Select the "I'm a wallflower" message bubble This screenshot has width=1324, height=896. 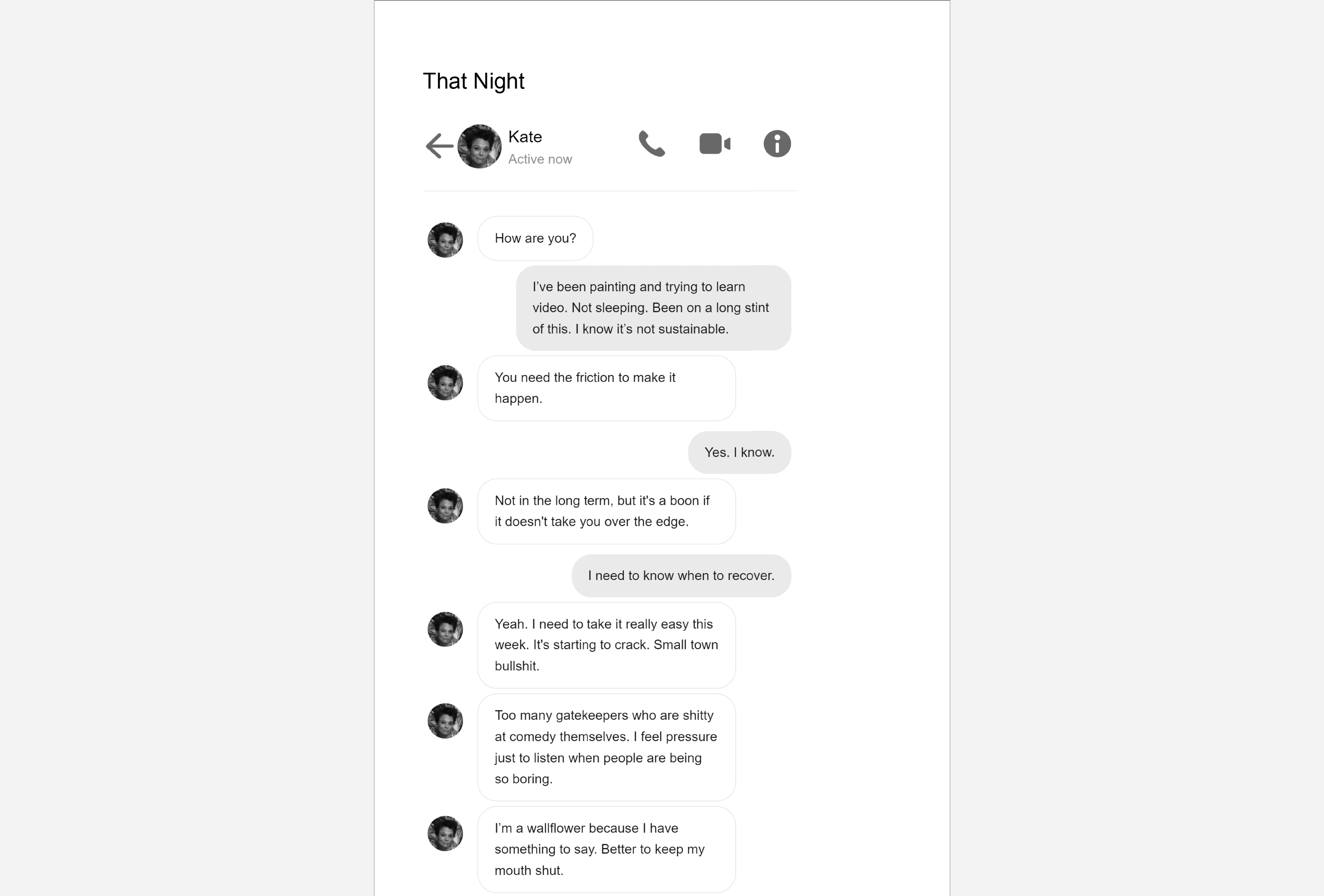coord(606,849)
